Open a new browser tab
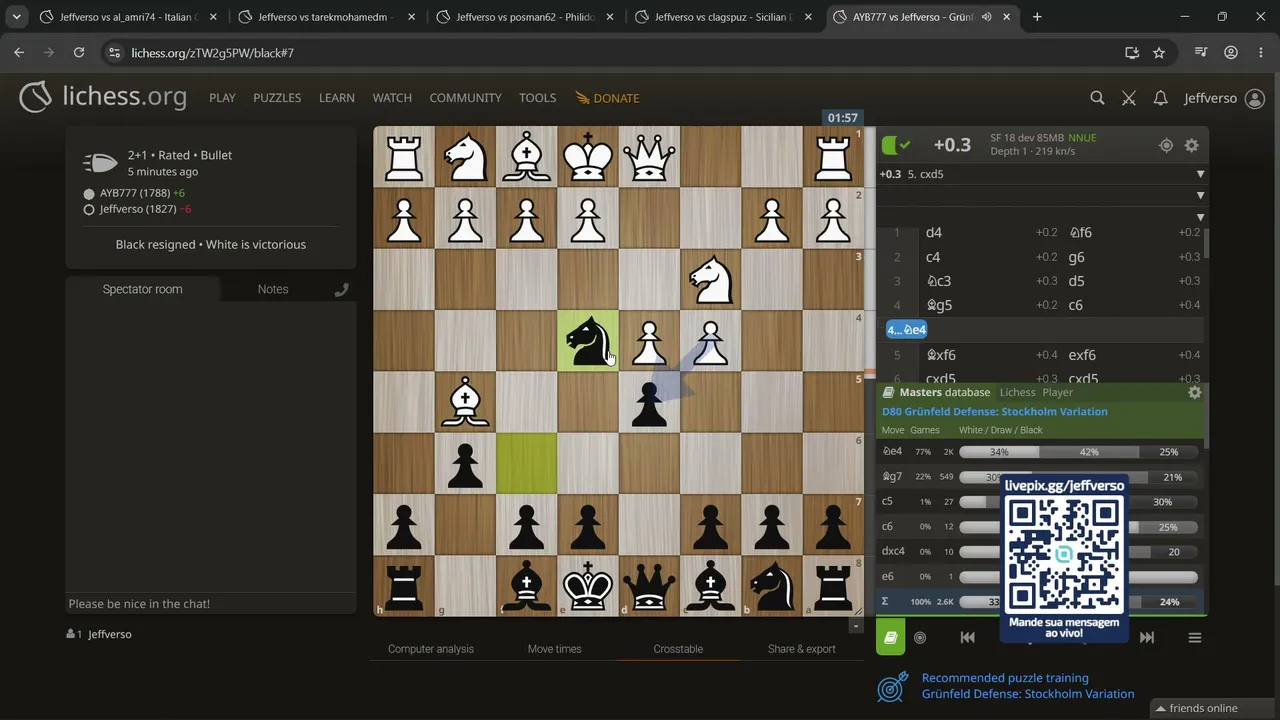1280x720 pixels. coord(1037,17)
